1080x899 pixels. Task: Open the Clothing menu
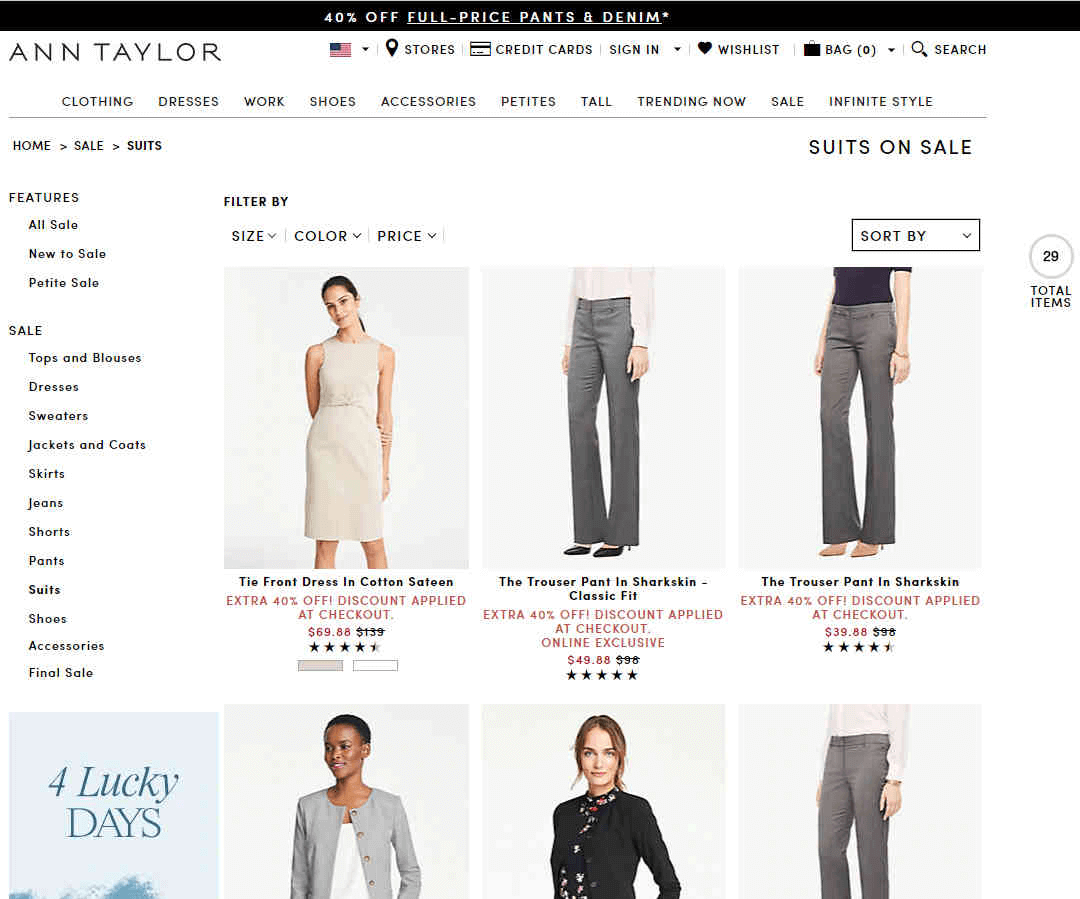98,101
